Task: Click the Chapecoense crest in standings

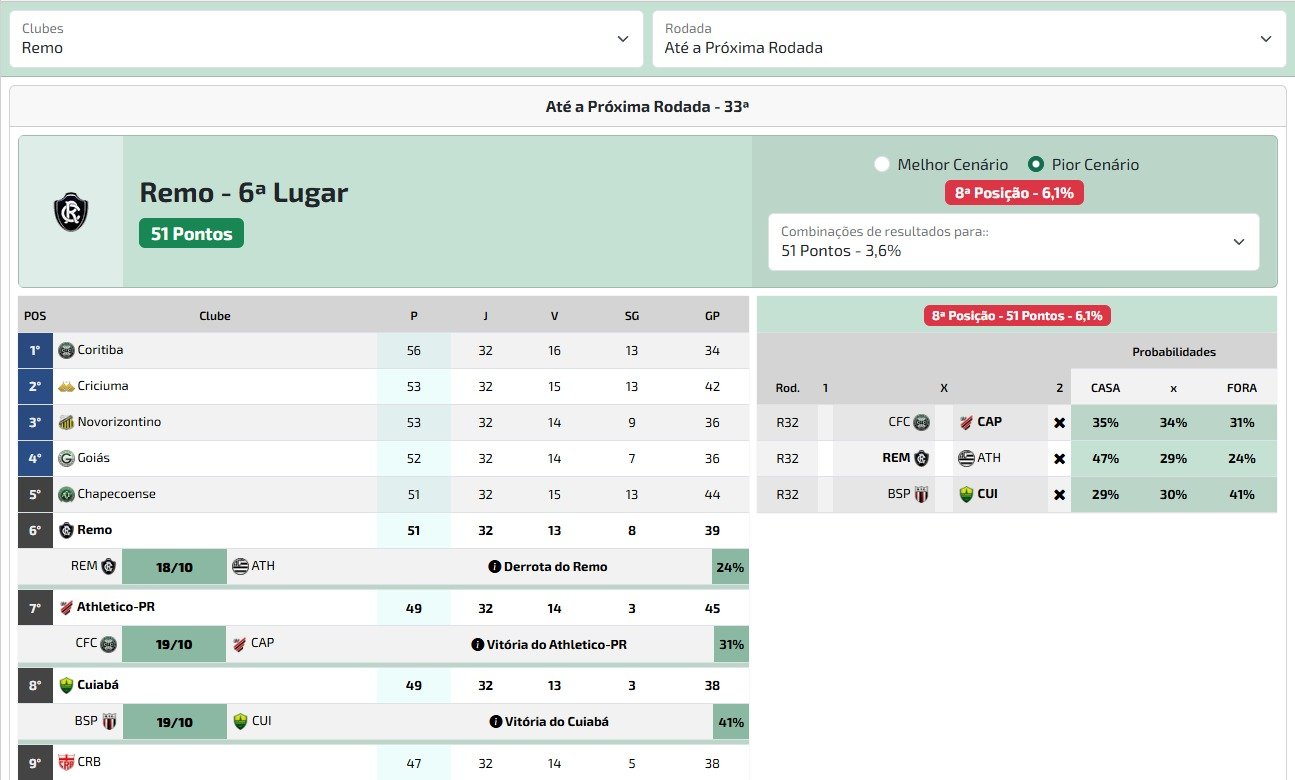Action: click(x=66, y=494)
